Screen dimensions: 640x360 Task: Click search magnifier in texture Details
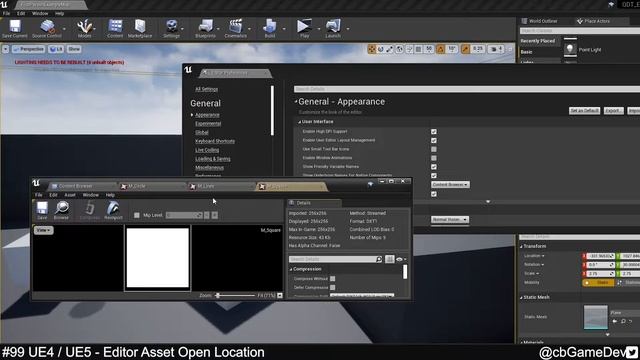tap(378, 259)
